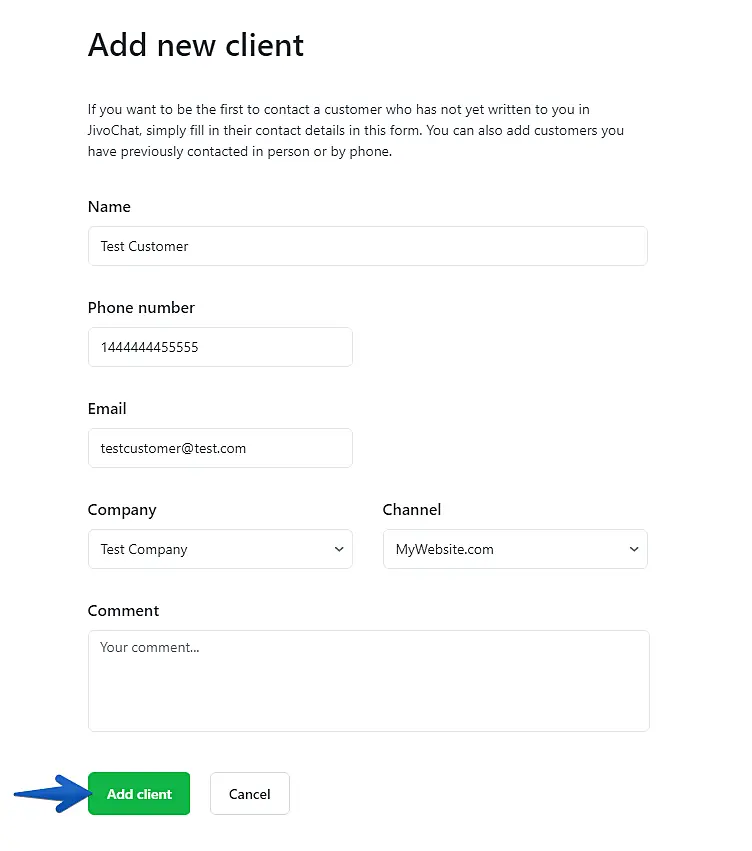Click the Email label text
Image resolution: width=752 pixels, height=851 pixels.
pyautogui.click(x=107, y=409)
